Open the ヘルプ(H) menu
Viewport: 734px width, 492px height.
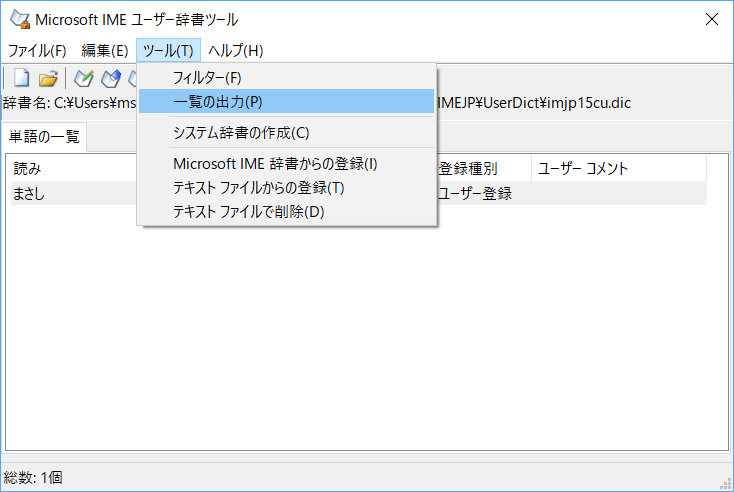(x=235, y=50)
